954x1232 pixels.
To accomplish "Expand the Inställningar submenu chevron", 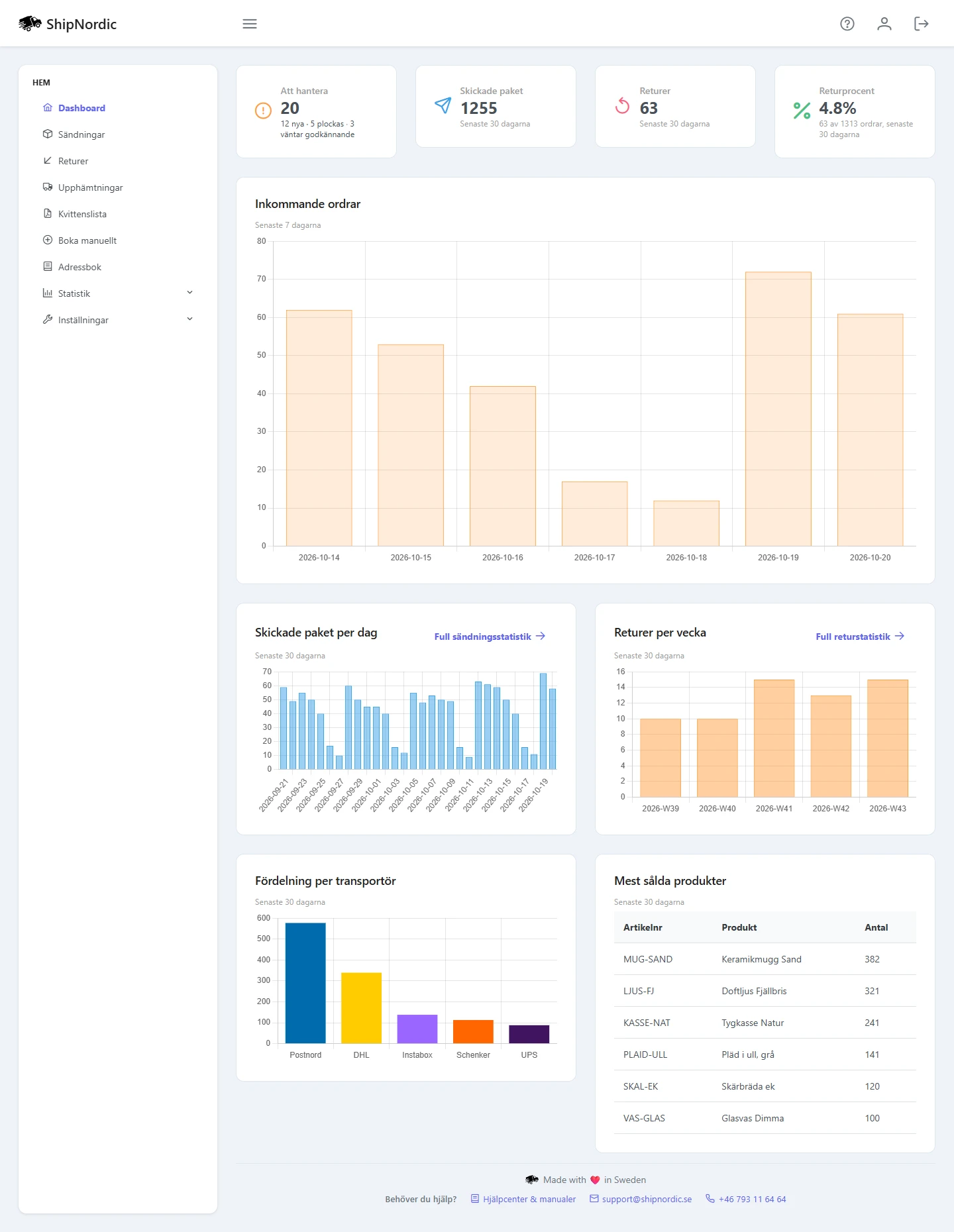I will pos(190,319).
